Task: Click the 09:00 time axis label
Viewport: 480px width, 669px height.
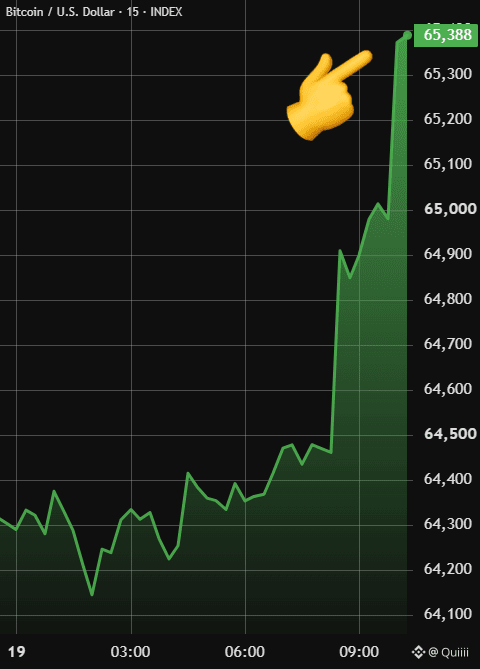Action: point(359,652)
